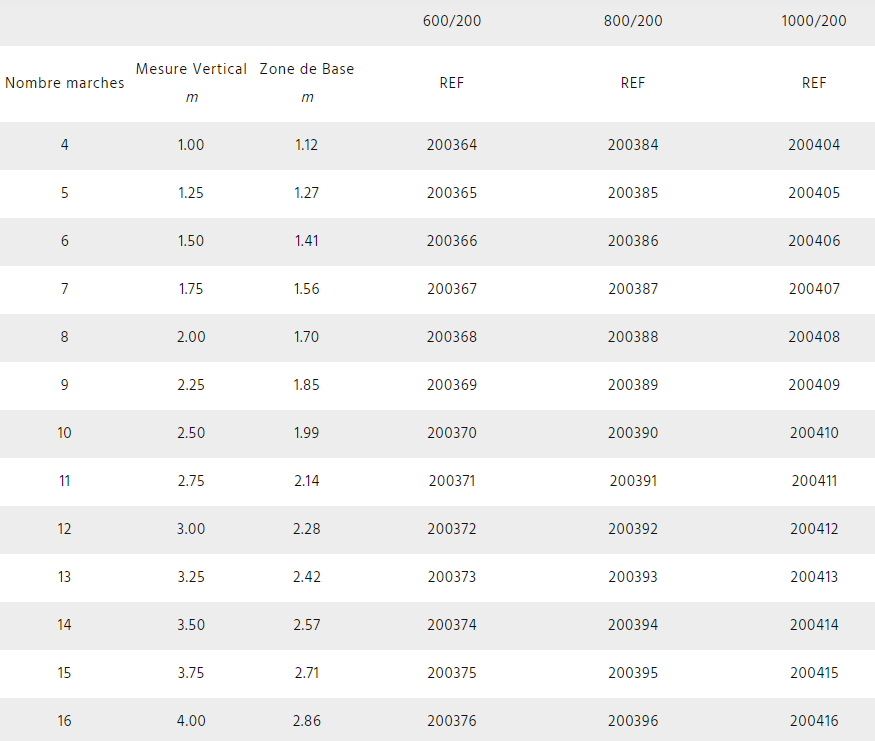
Task: Click the 600/200 column header
Action: (451, 21)
